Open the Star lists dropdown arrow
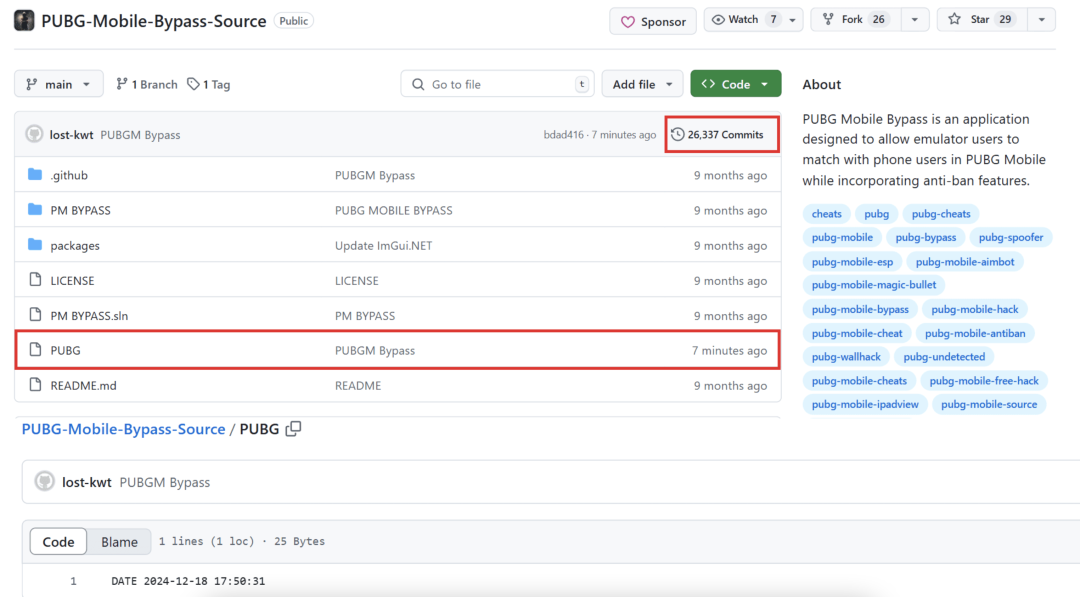 [x=1041, y=20]
